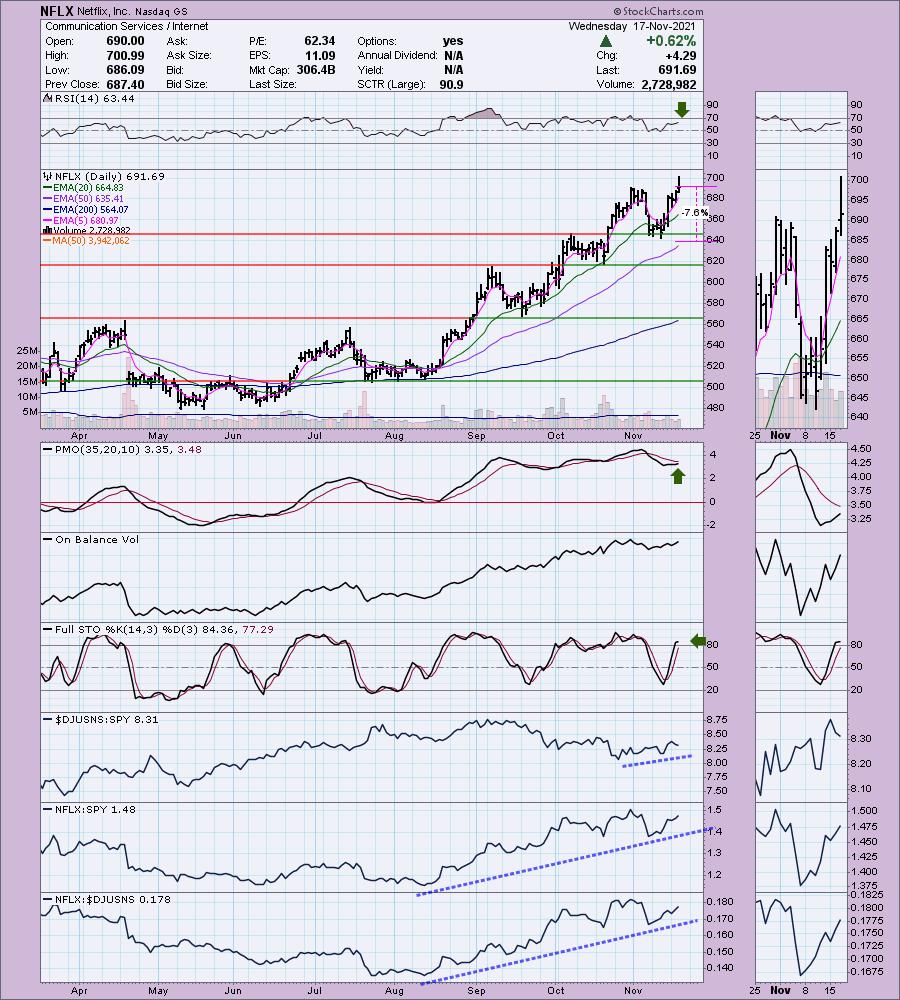Select the Chg value +4.29
This screenshot has height=1000, width=900.
(x=681, y=55)
